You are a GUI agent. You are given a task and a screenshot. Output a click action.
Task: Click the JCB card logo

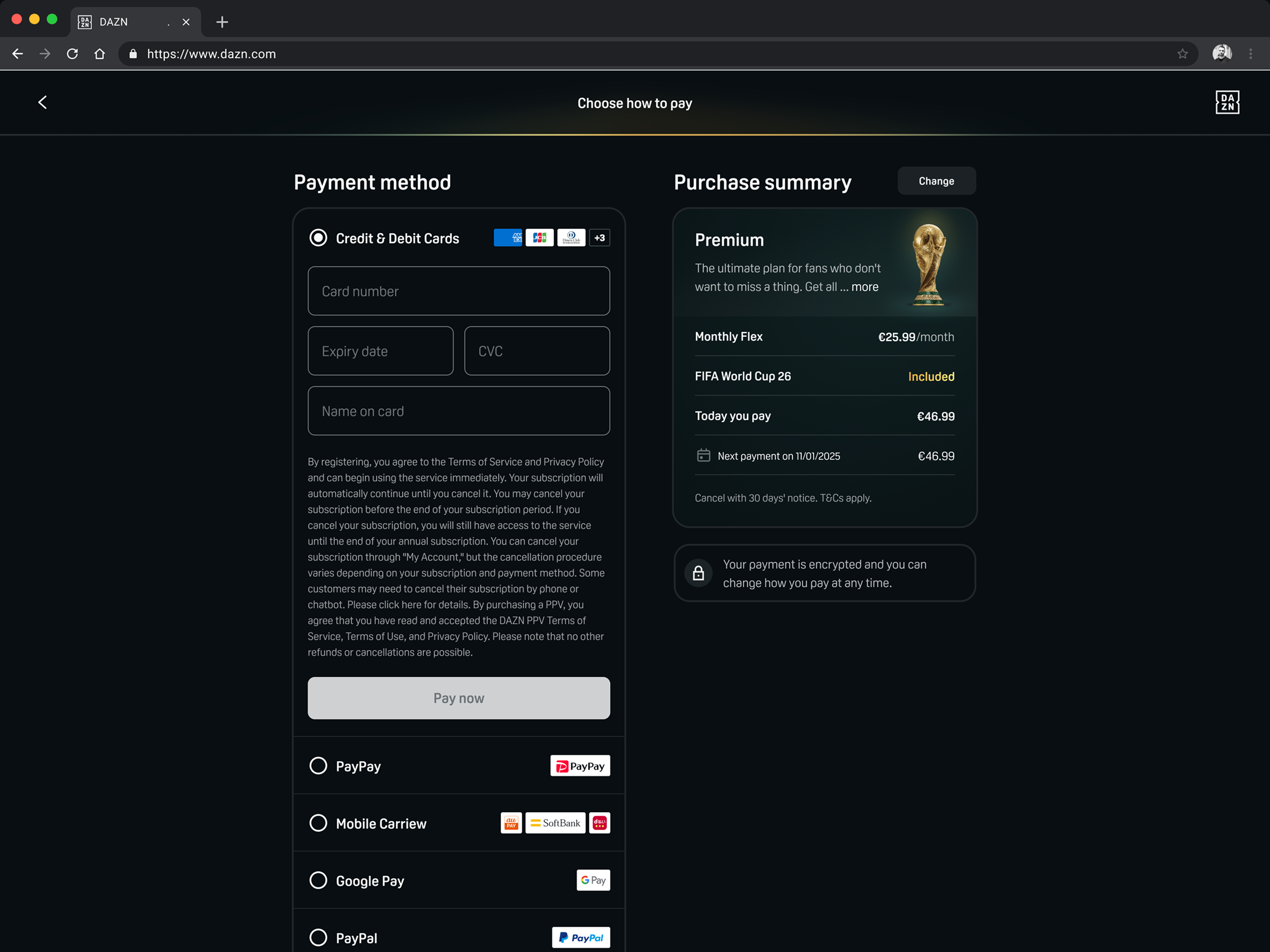(540, 238)
